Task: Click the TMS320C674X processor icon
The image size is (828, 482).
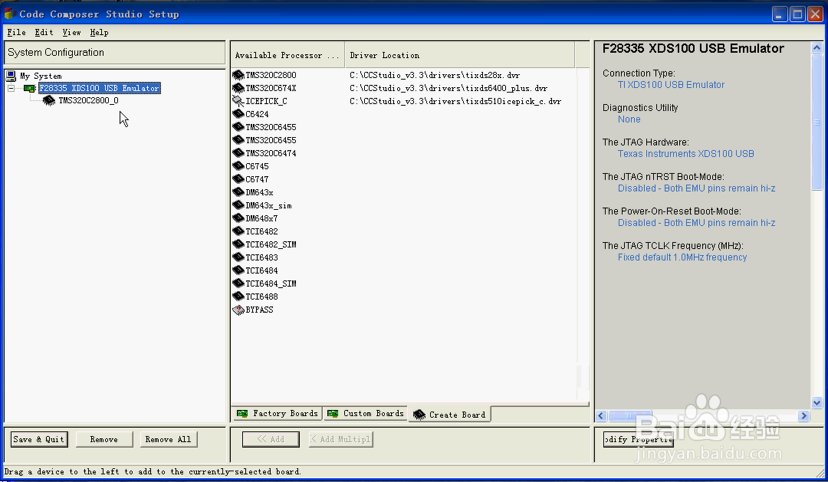Action: click(x=238, y=88)
